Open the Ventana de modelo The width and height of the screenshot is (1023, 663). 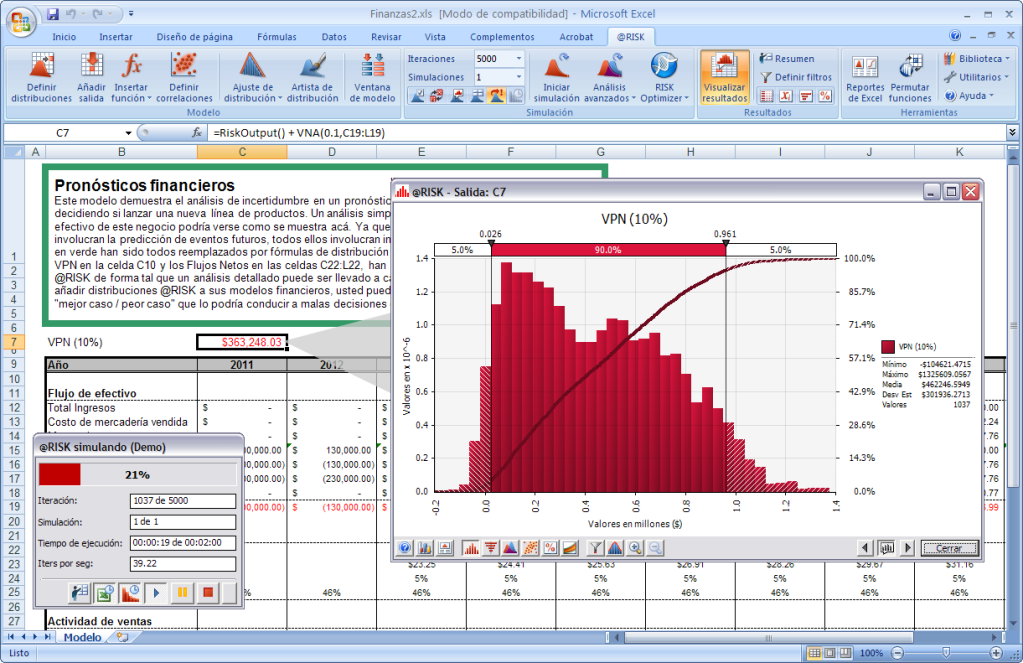(373, 78)
